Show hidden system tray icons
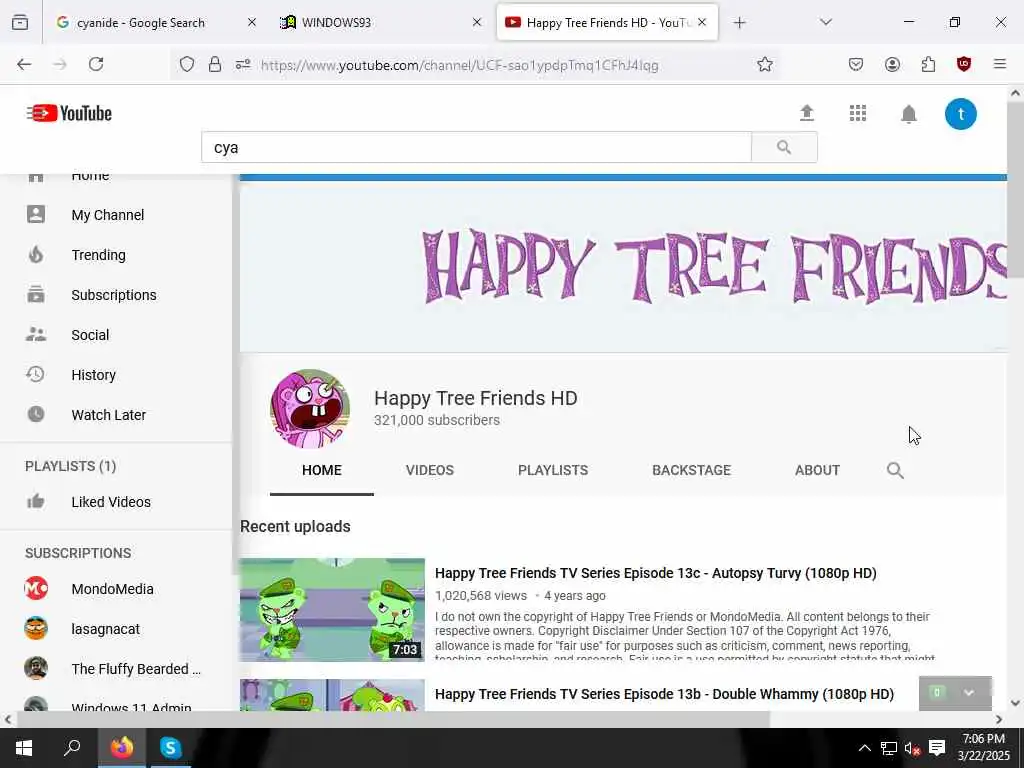The image size is (1024, 768). click(864, 748)
